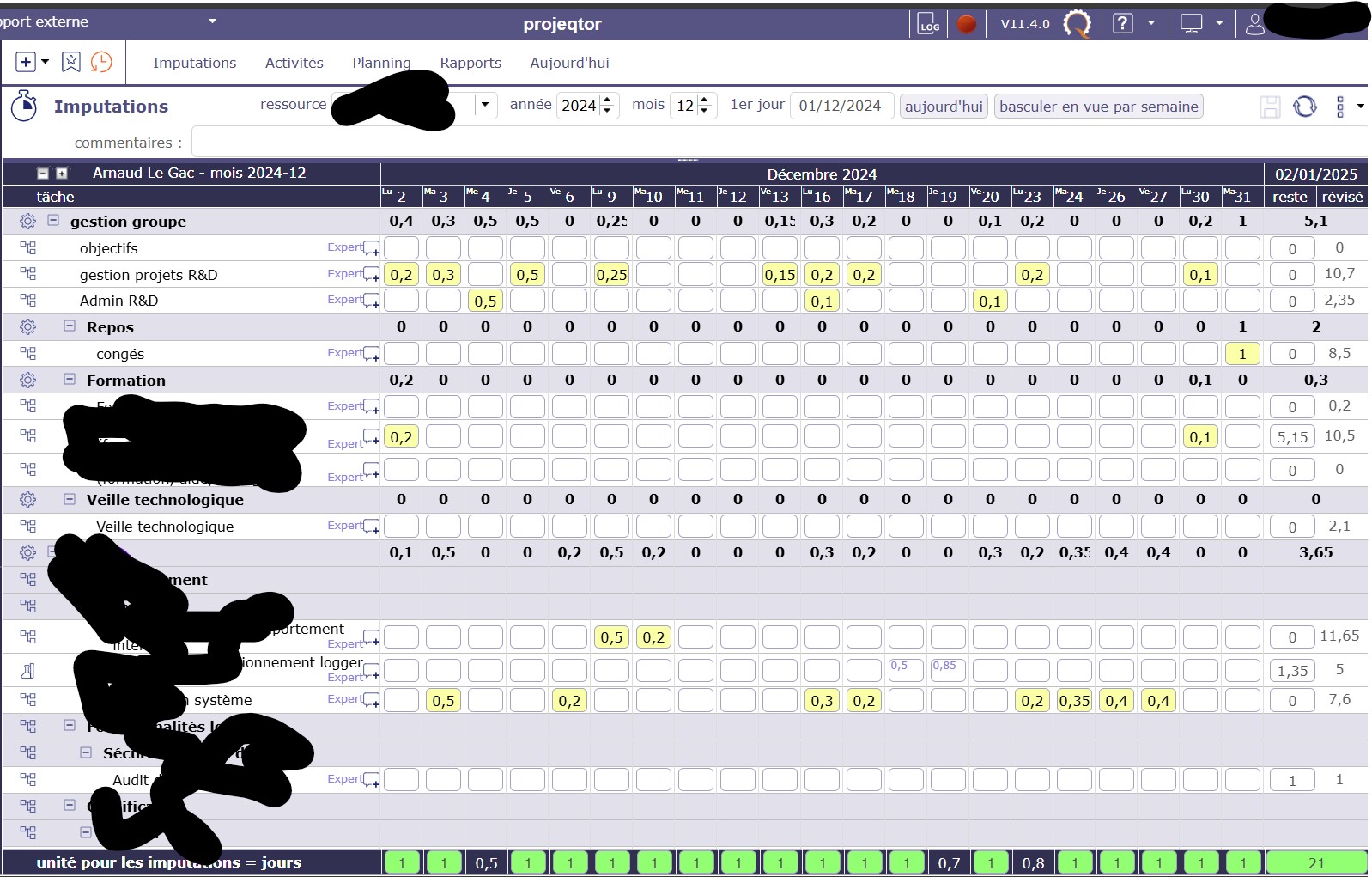Image resolution: width=1372 pixels, height=877 pixels.
Task: Open the ressource dropdown arrow
Action: coord(485,105)
